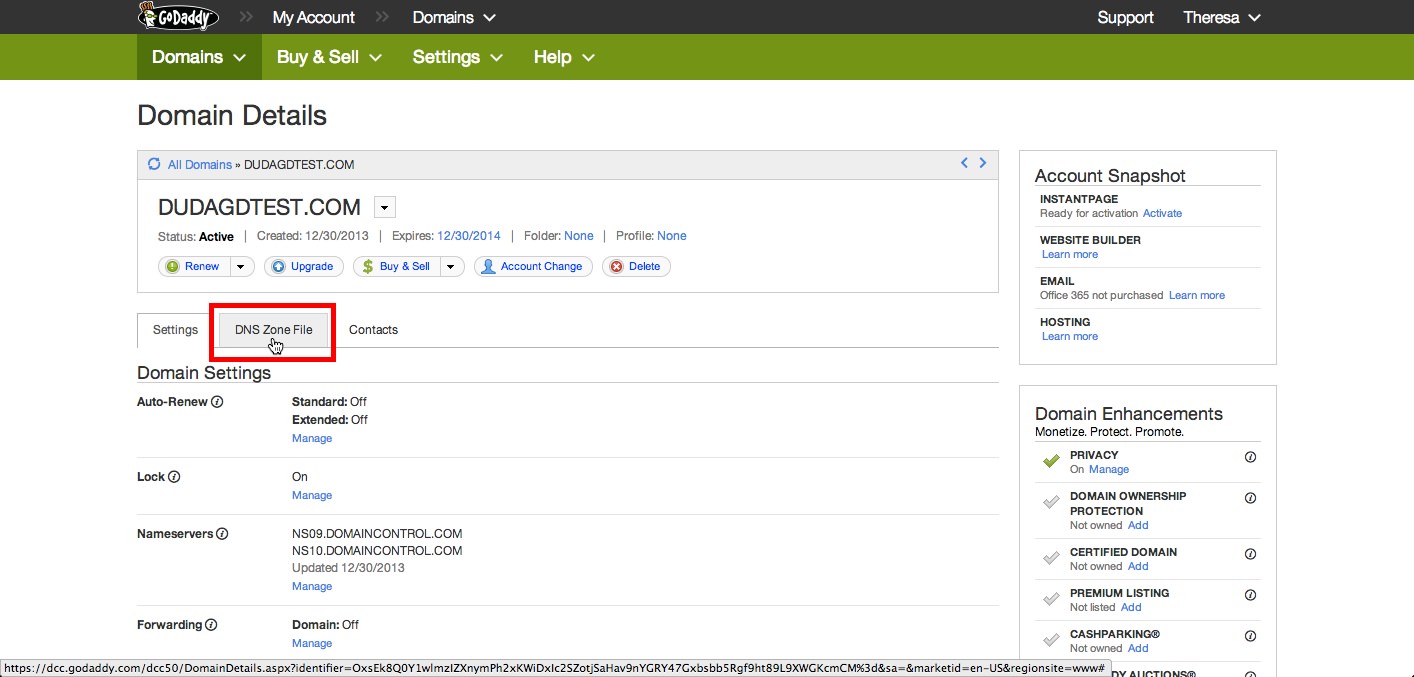Add Premium Listing
Image resolution: width=1414 pixels, height=677 pixels.
point(1131,607)
